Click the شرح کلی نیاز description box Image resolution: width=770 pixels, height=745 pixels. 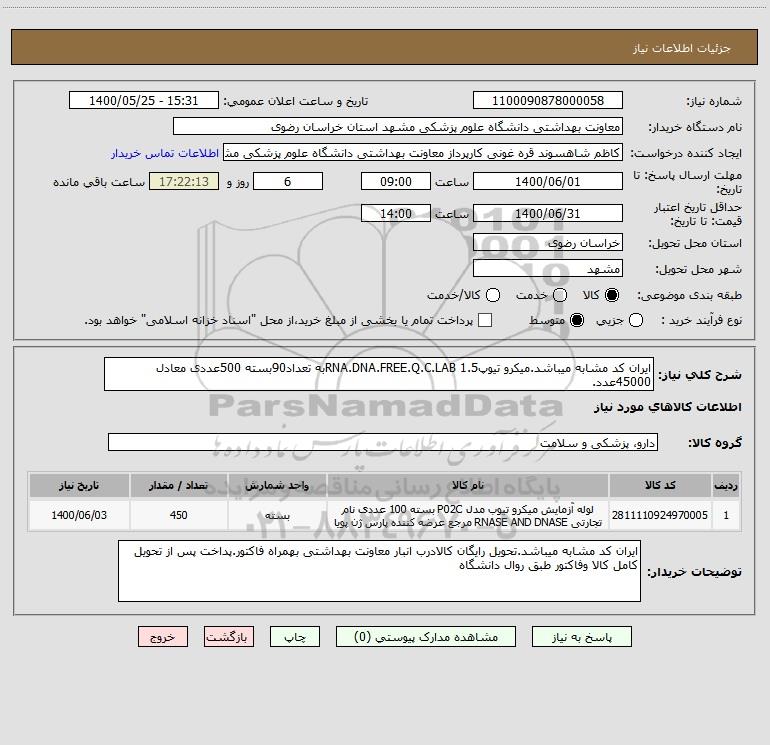click(379, 374)
